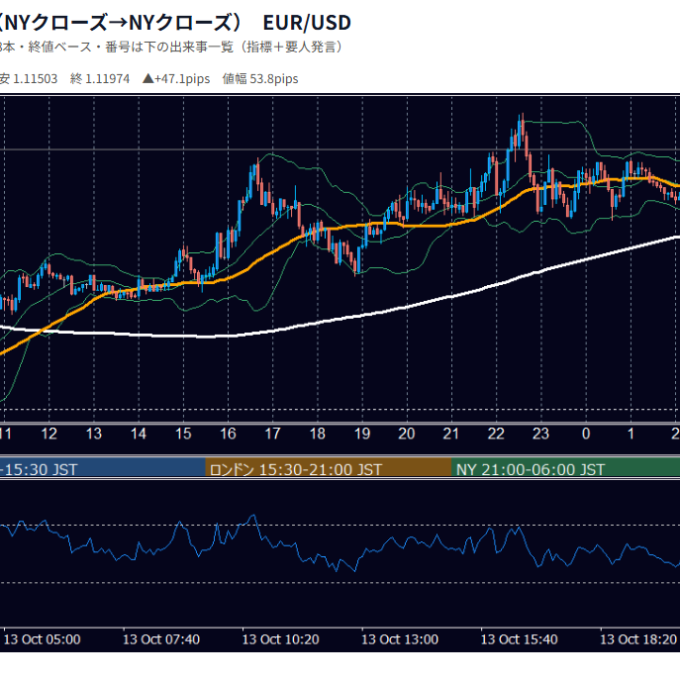Click the 13 Oct 05:00 date label
680x680 pixels.
point(42,640)
